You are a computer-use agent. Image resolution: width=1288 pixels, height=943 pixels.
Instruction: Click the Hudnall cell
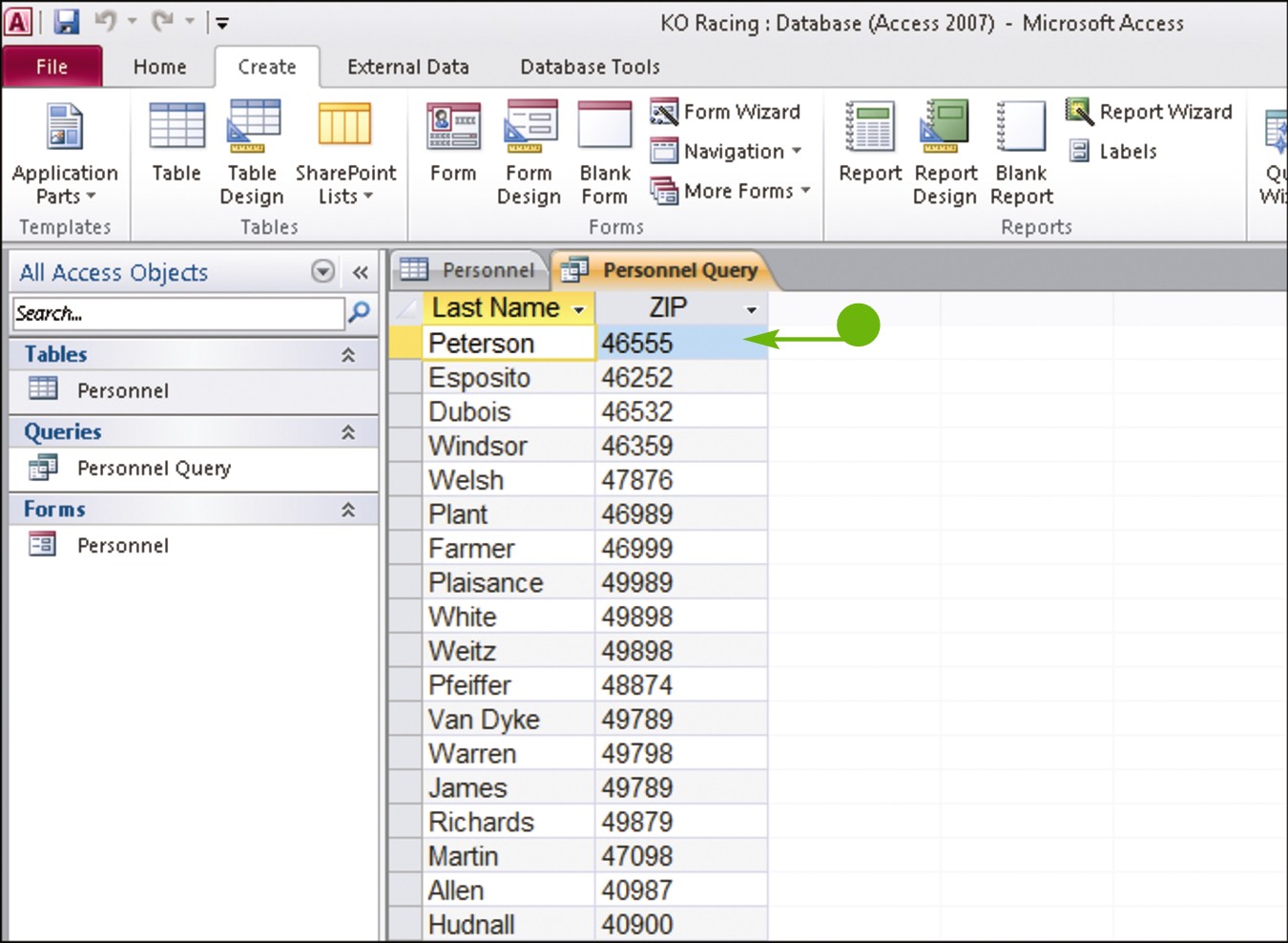click(x=509, y=925)
